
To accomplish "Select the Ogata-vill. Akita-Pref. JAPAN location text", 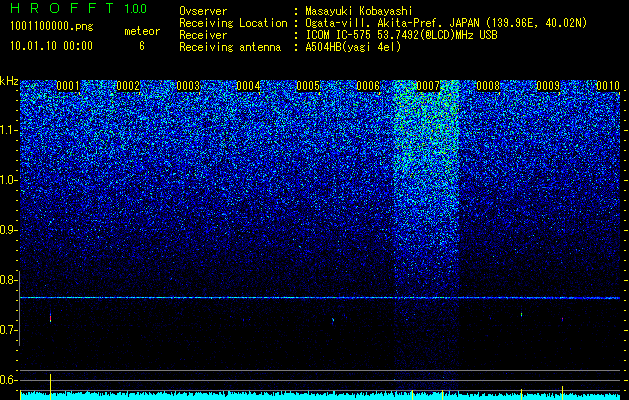I will pos(446,23).
